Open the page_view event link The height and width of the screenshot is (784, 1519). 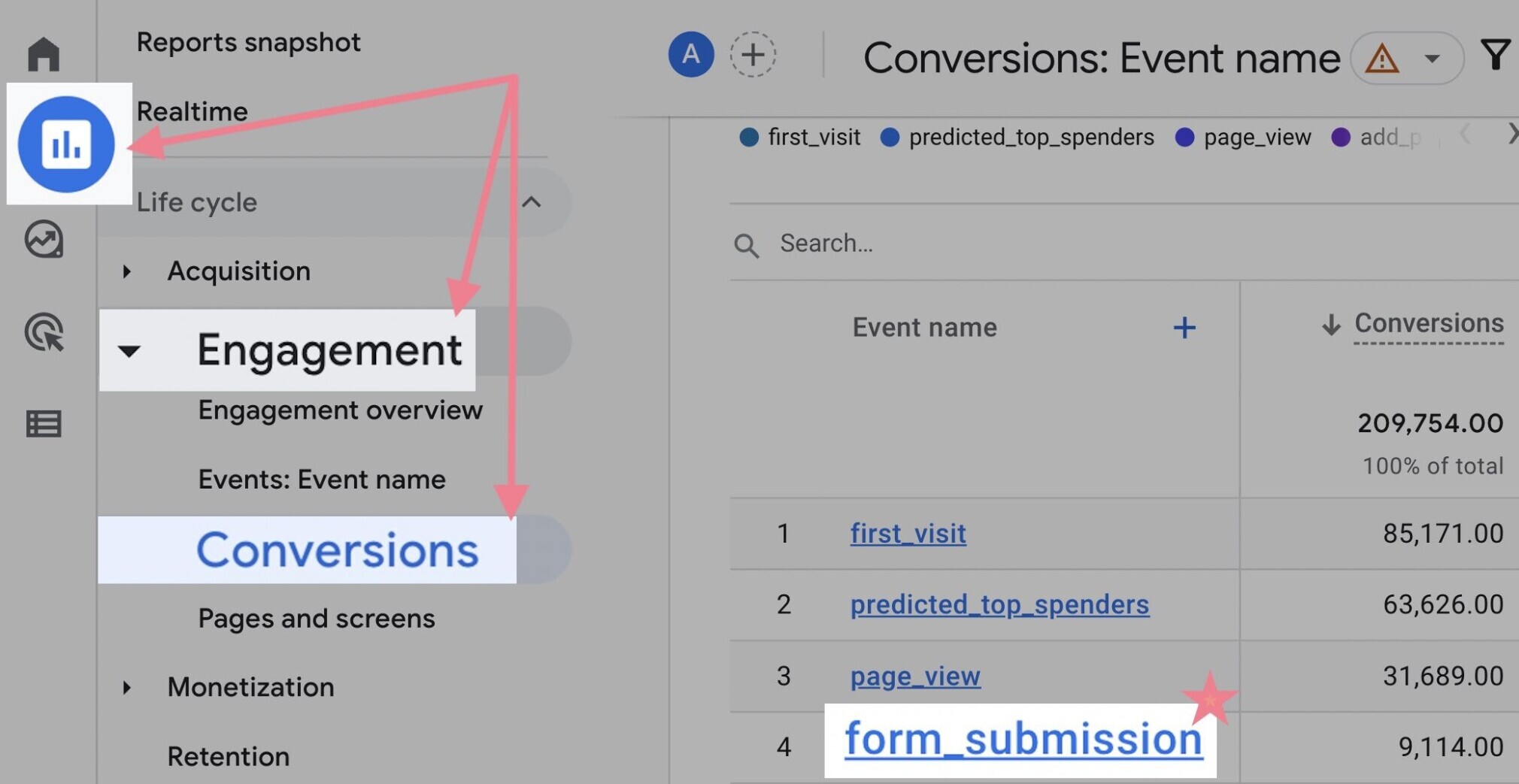pos(915,676)
